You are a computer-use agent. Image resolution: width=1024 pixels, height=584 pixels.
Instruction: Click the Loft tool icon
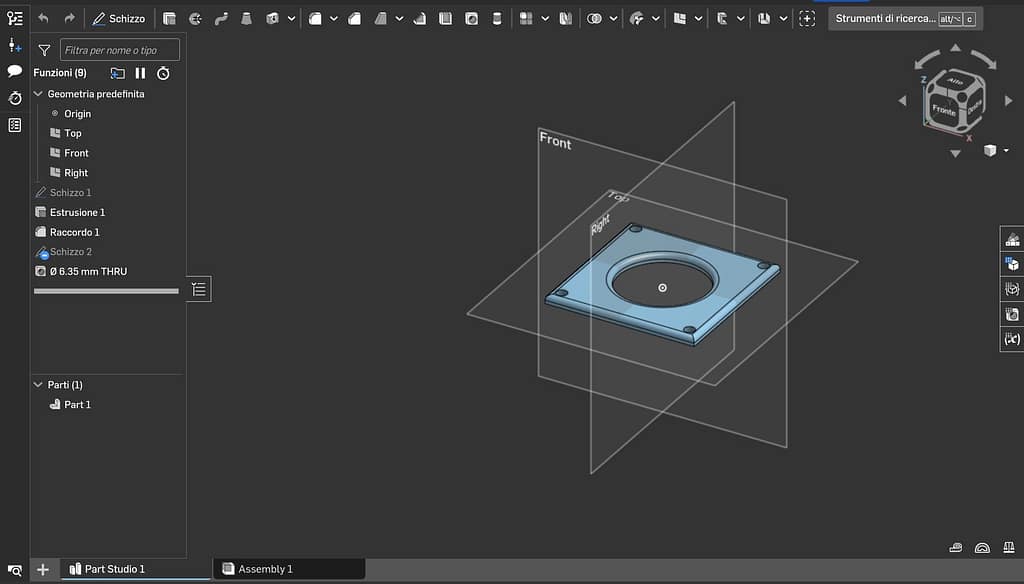[x=246, y=18]
